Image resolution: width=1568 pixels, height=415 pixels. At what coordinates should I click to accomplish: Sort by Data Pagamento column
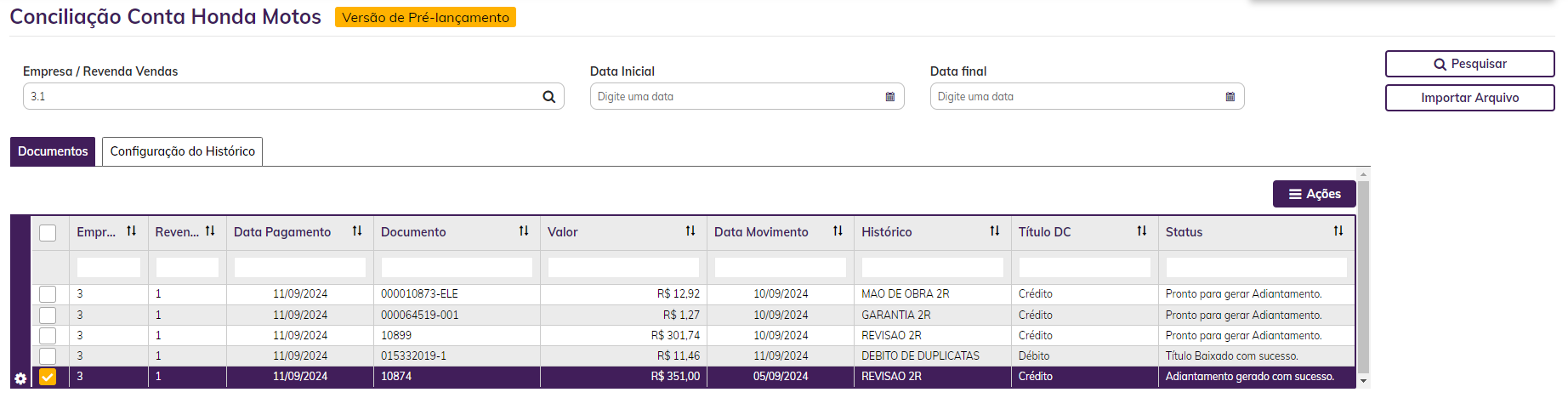point(357,231)
